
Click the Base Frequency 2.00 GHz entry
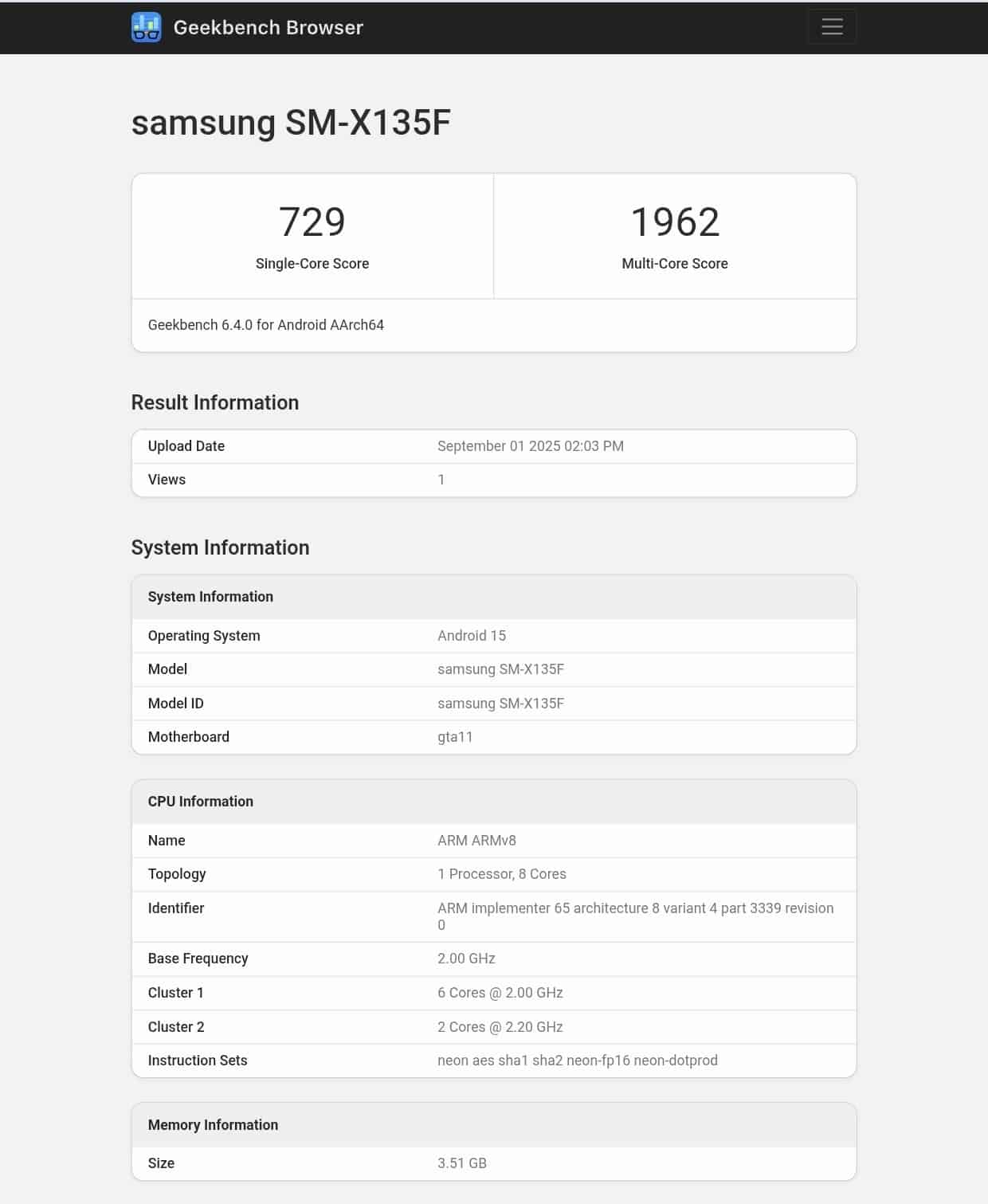click(465, 959)
